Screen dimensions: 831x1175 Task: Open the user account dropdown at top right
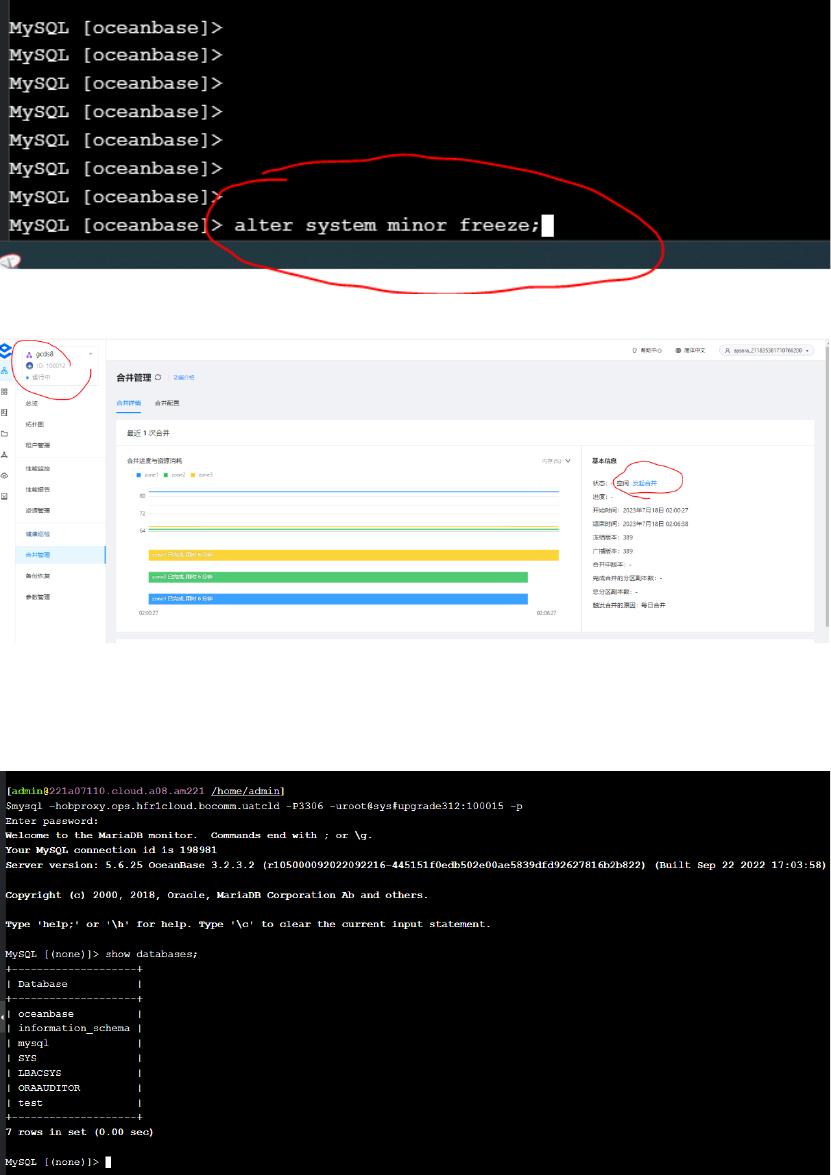coord(767,350)
